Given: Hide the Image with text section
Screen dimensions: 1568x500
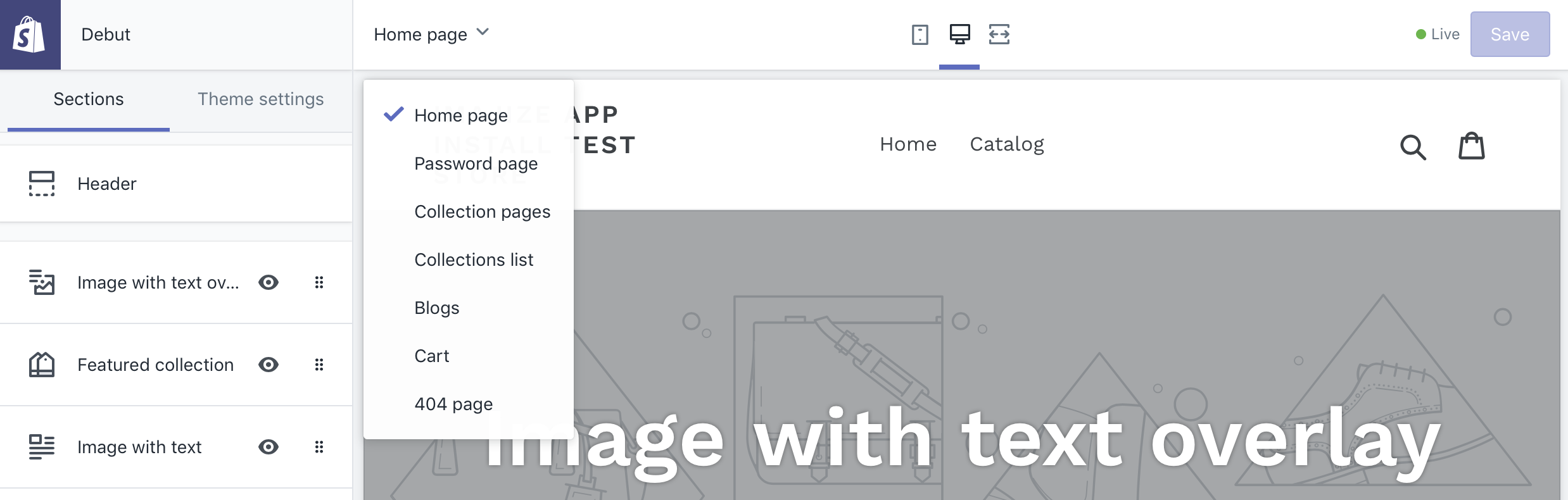Looking at the screenshot, I should coord(269,447).
